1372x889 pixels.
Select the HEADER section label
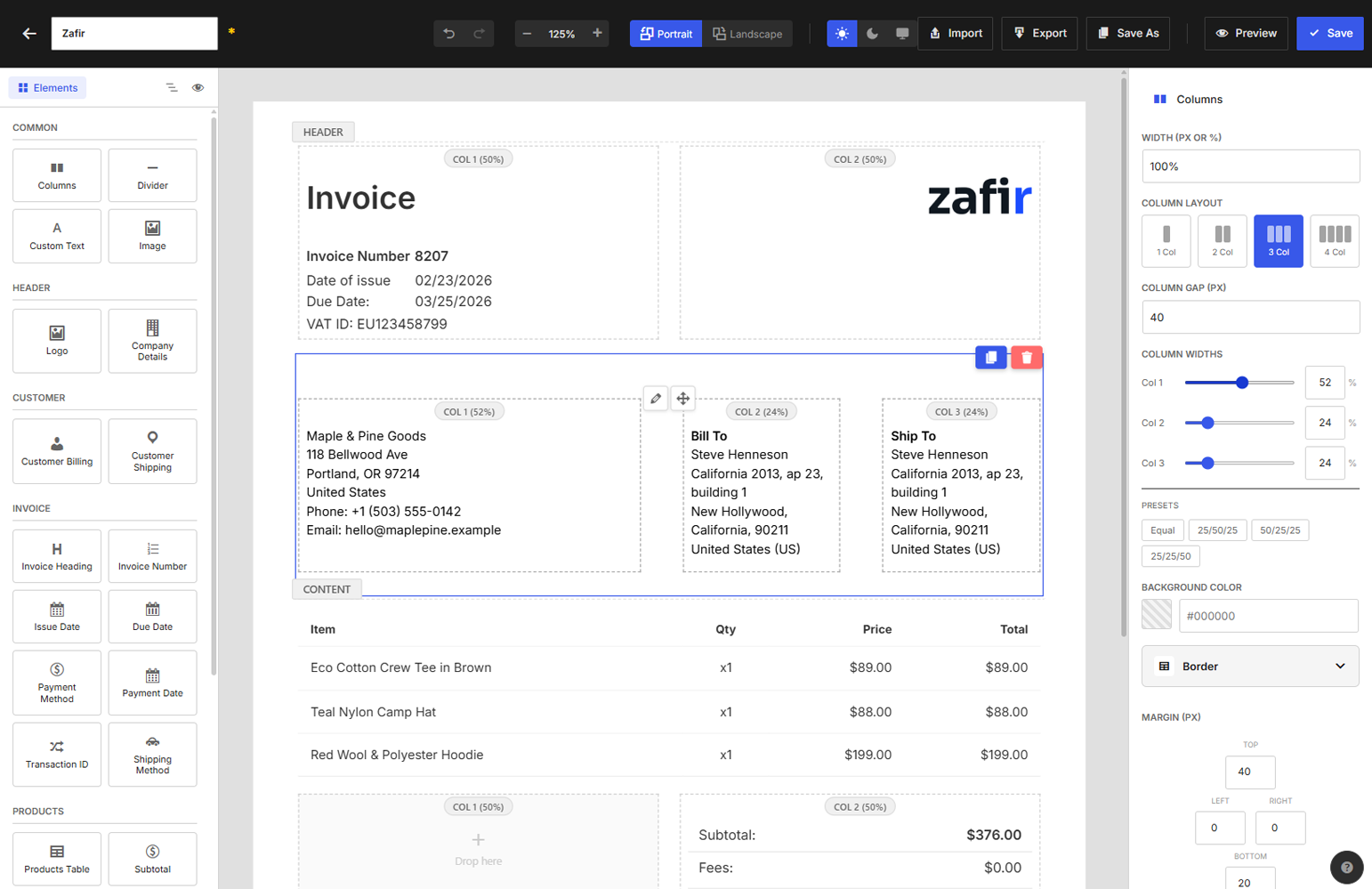coord(323,132)
